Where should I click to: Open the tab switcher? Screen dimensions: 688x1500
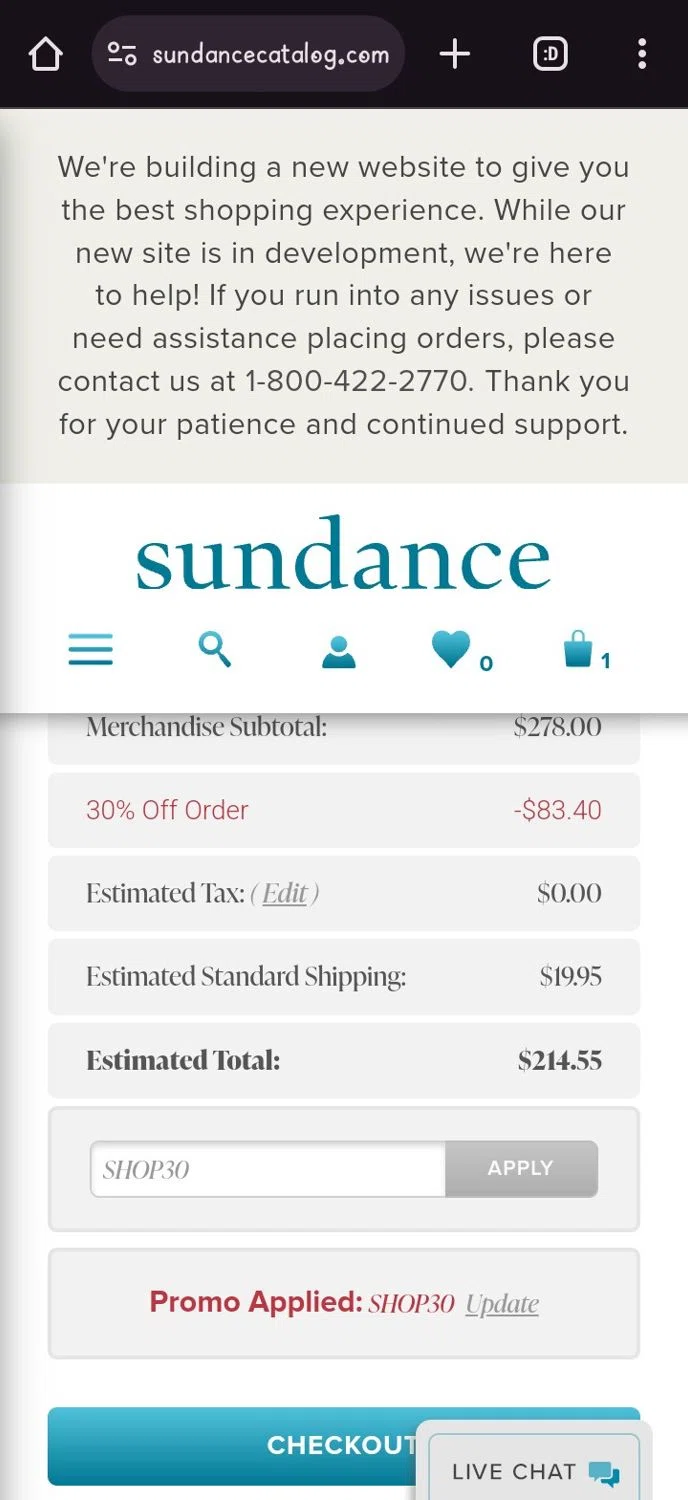point(550,54)
